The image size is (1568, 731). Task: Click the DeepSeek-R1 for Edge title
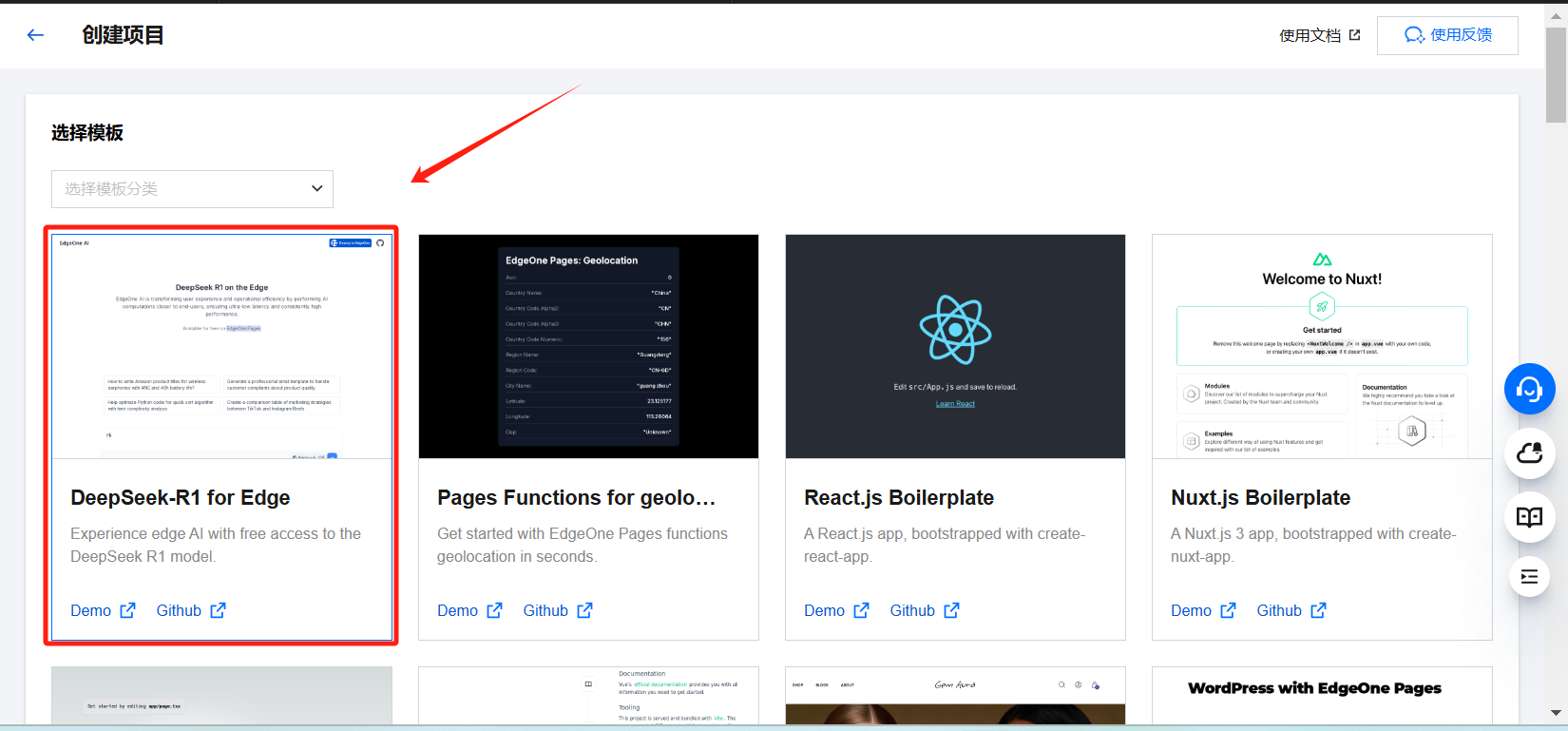point(181,497)
